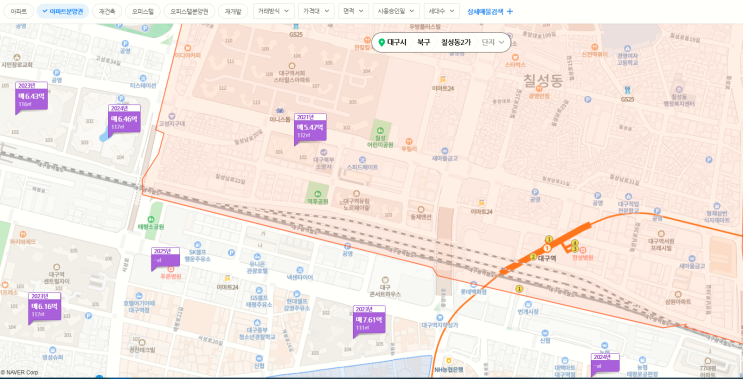This screenshot has width=743, height=379.
Task: Open the 가격대 price range dropdown
Action: point(316,11)
